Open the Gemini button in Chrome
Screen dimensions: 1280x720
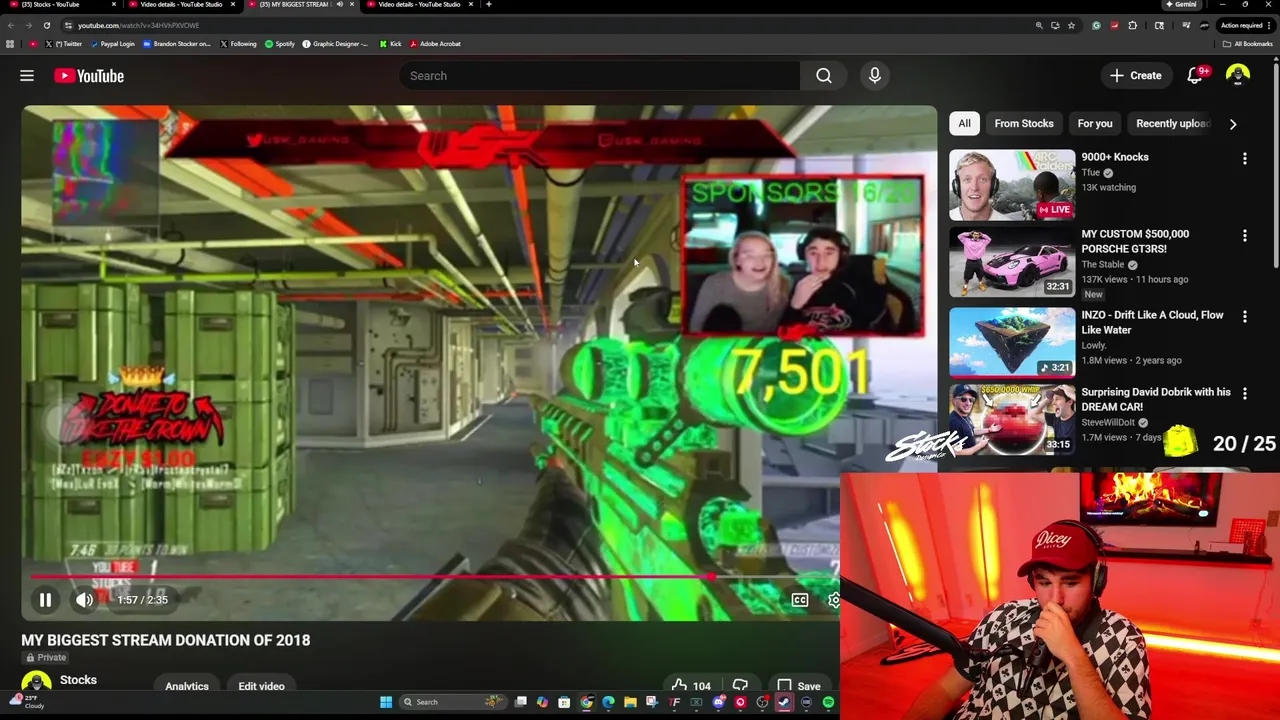tap(1181, 5)
